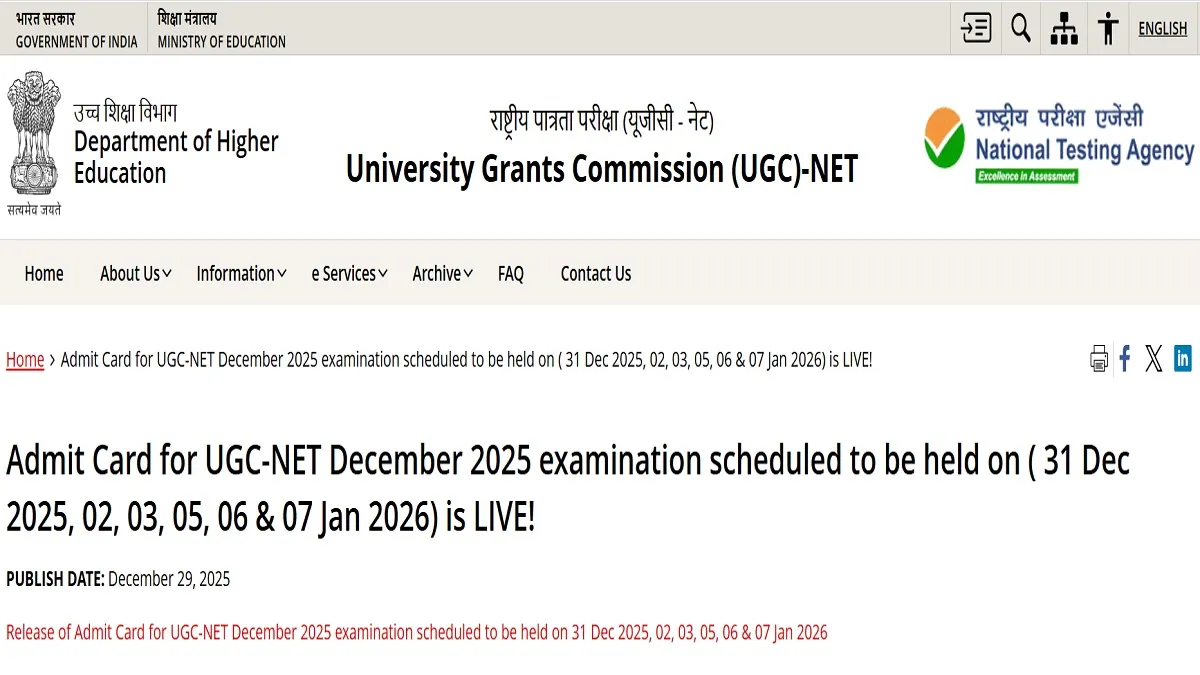Expand the Information dropdown menu

pyautogui.click(x=241, y=274)
